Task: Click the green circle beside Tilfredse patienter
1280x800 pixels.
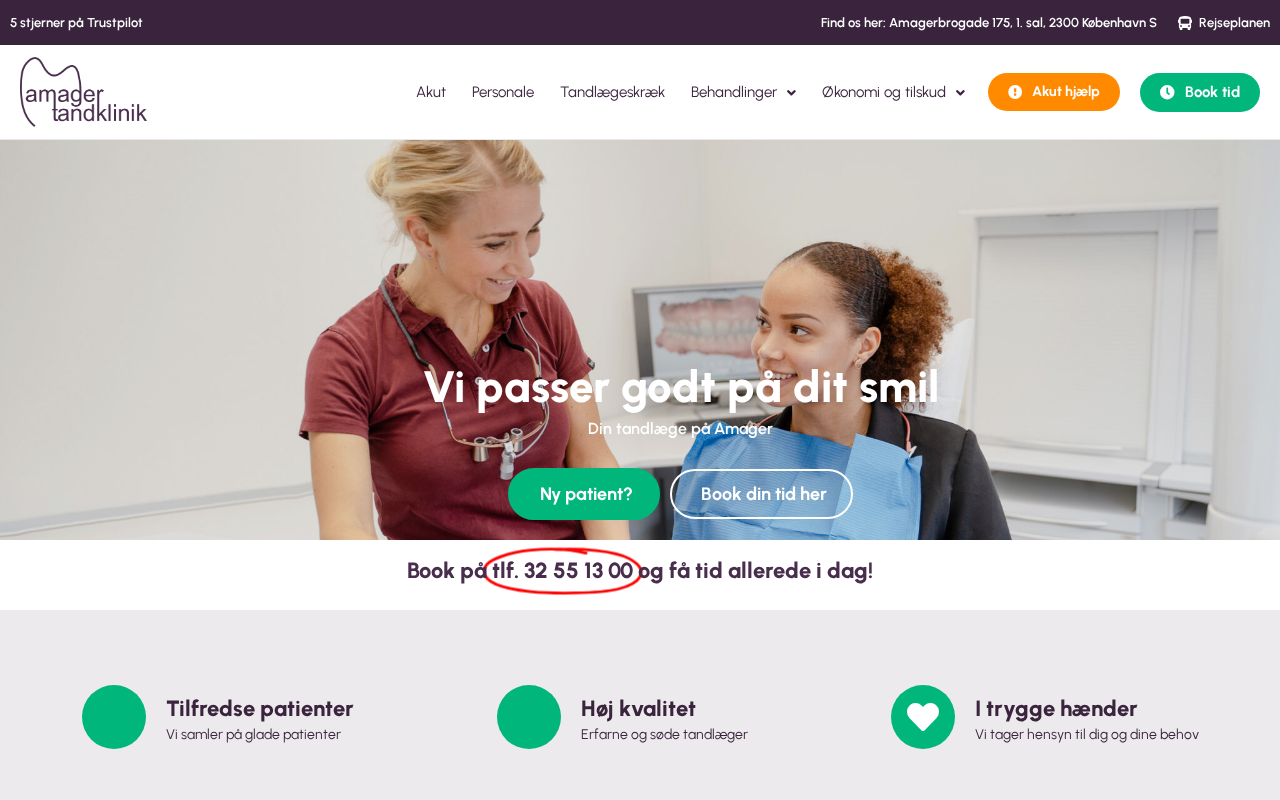Action: [114, 717]
